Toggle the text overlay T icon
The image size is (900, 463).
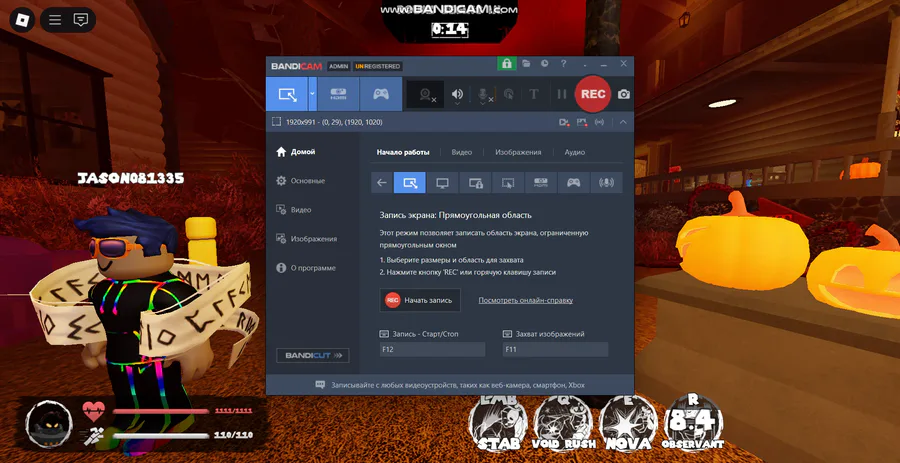[534, 94]
